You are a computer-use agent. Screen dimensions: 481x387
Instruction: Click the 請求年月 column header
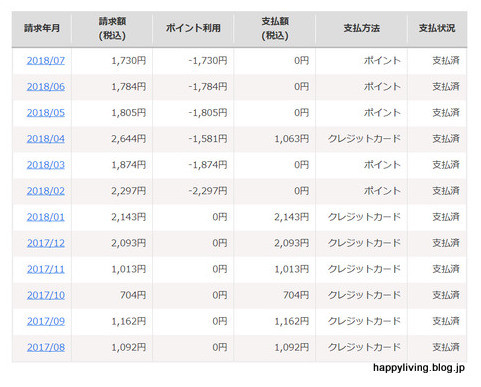(42, 28)
